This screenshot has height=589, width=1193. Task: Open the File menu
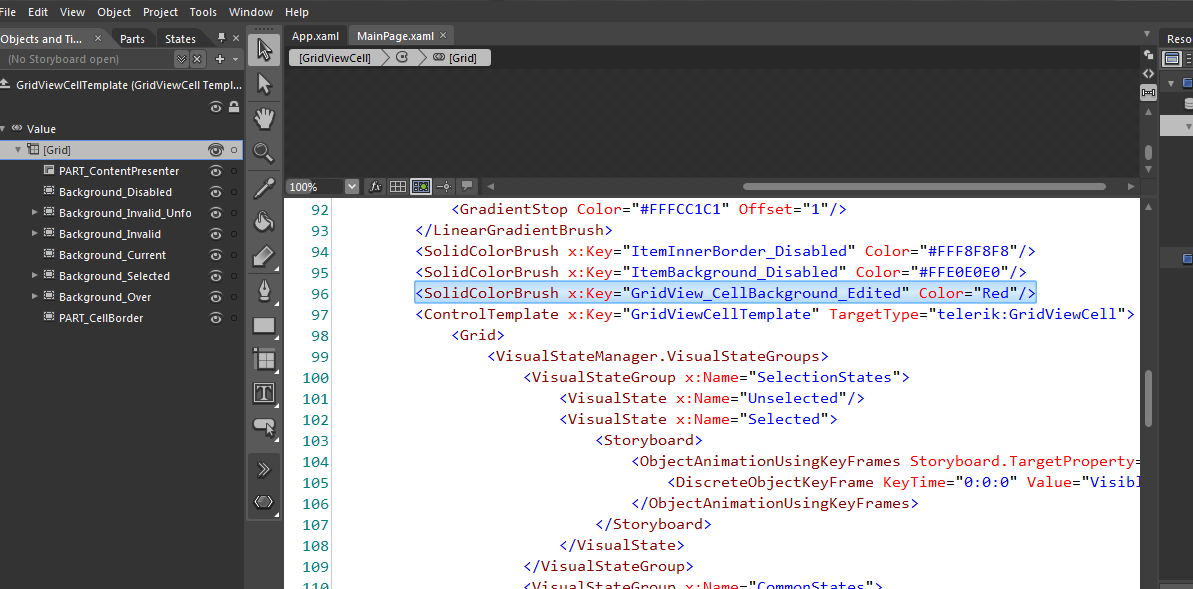coord(8,12)
